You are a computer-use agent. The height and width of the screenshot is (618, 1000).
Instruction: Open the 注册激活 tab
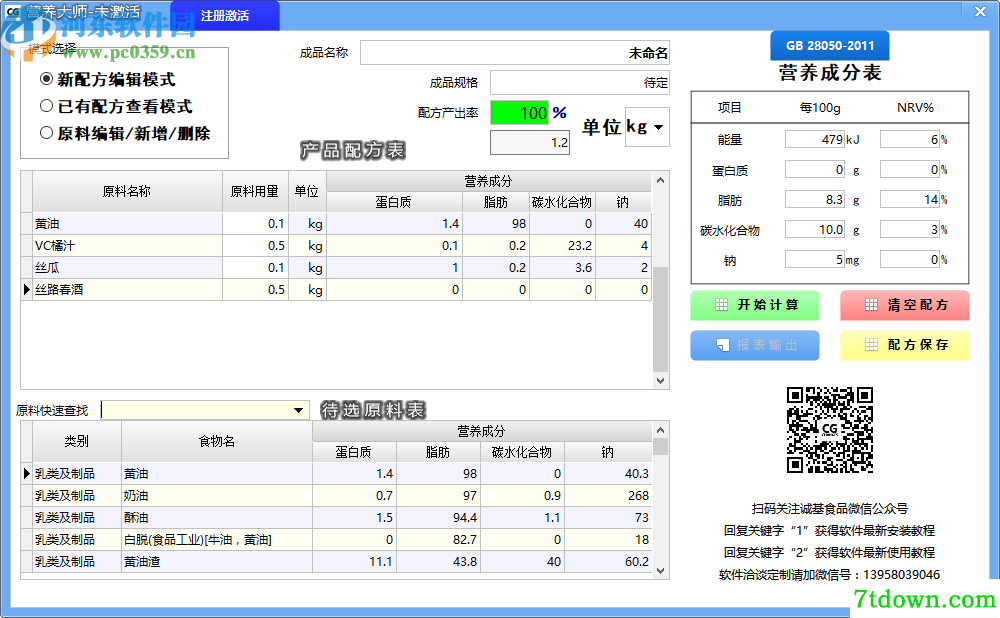[224, 15]
